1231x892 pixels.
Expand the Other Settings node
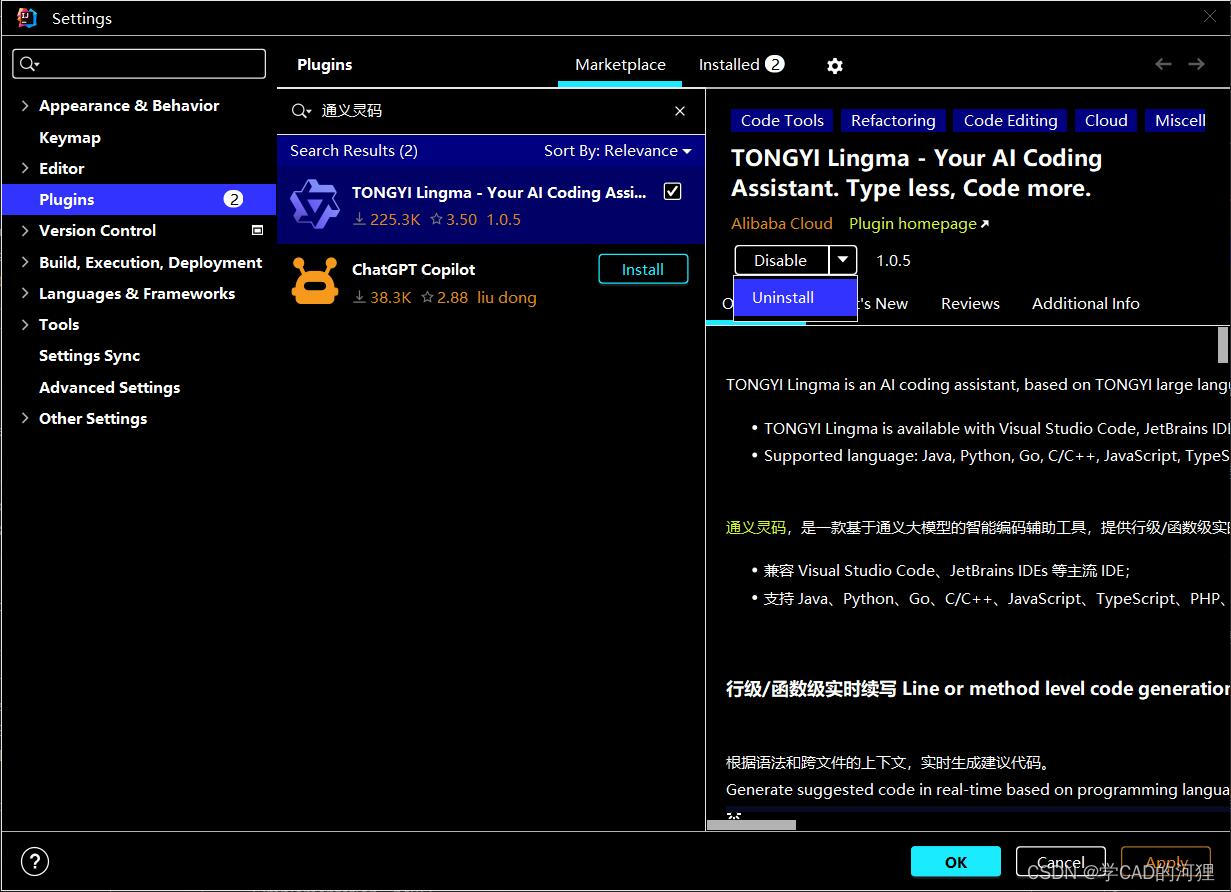(x=25, y=418)
